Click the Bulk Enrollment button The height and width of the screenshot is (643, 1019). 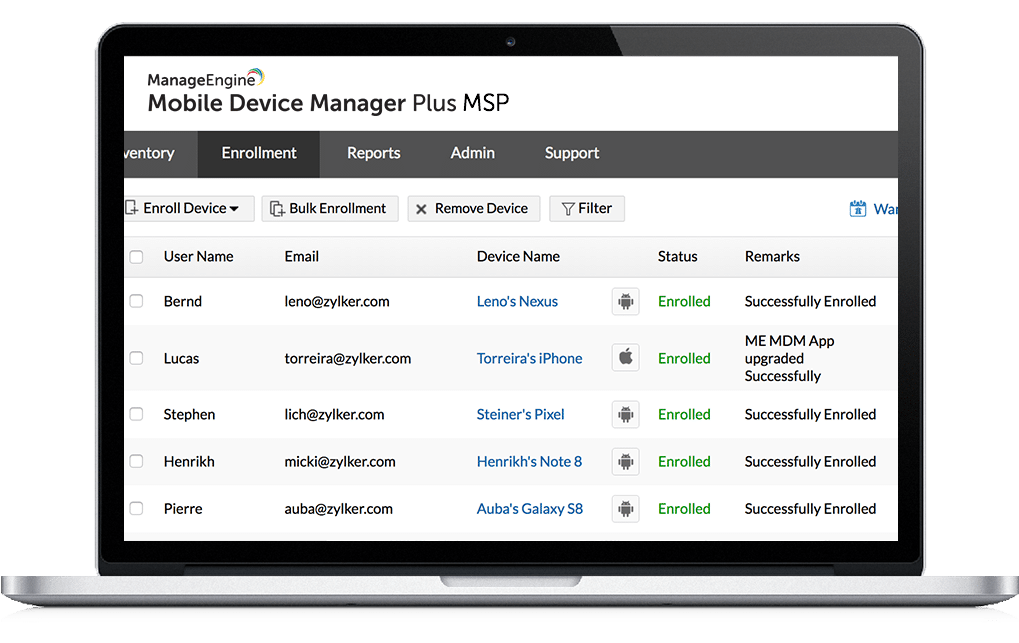(330, 209)
